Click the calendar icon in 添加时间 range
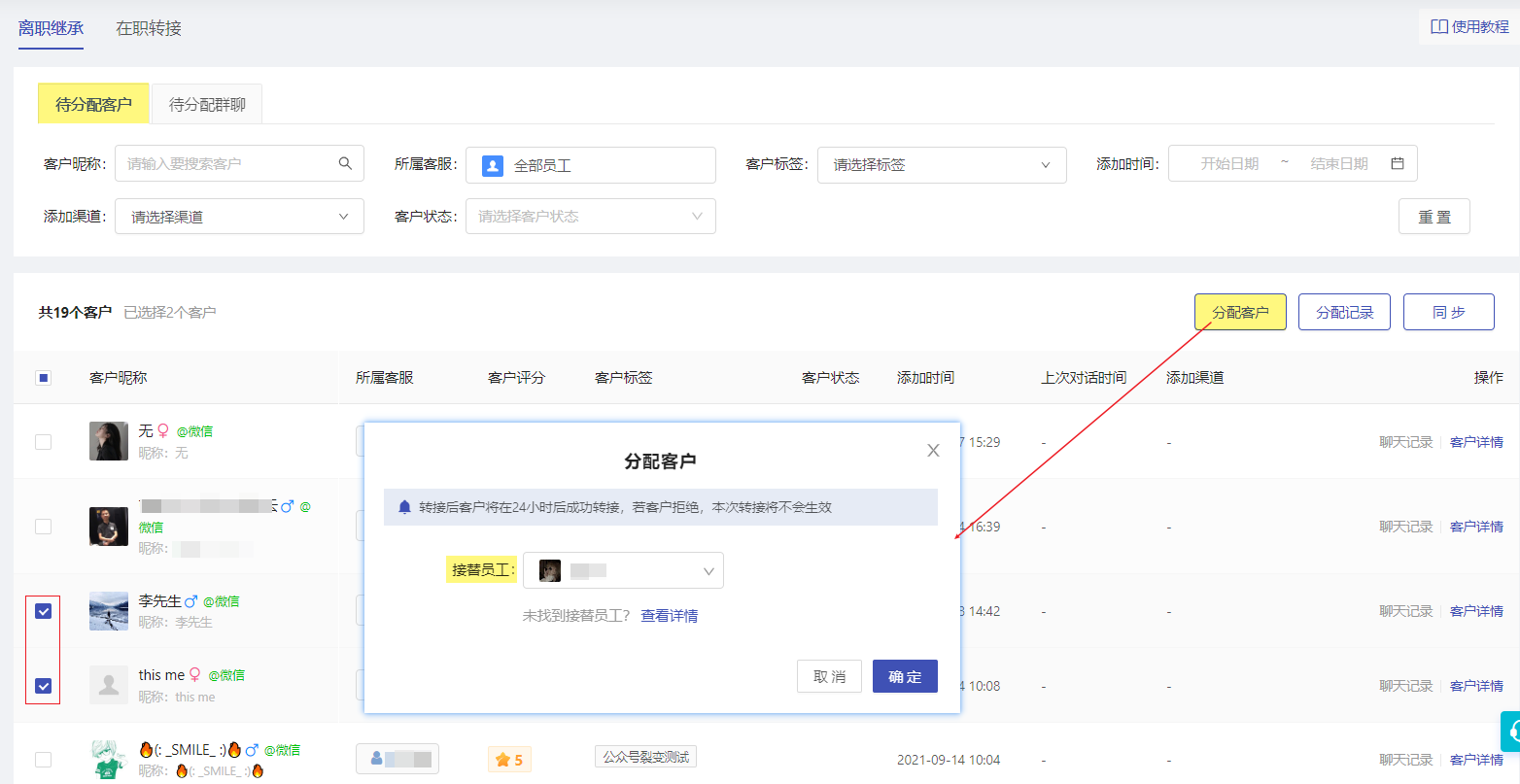 (1398, 163)
